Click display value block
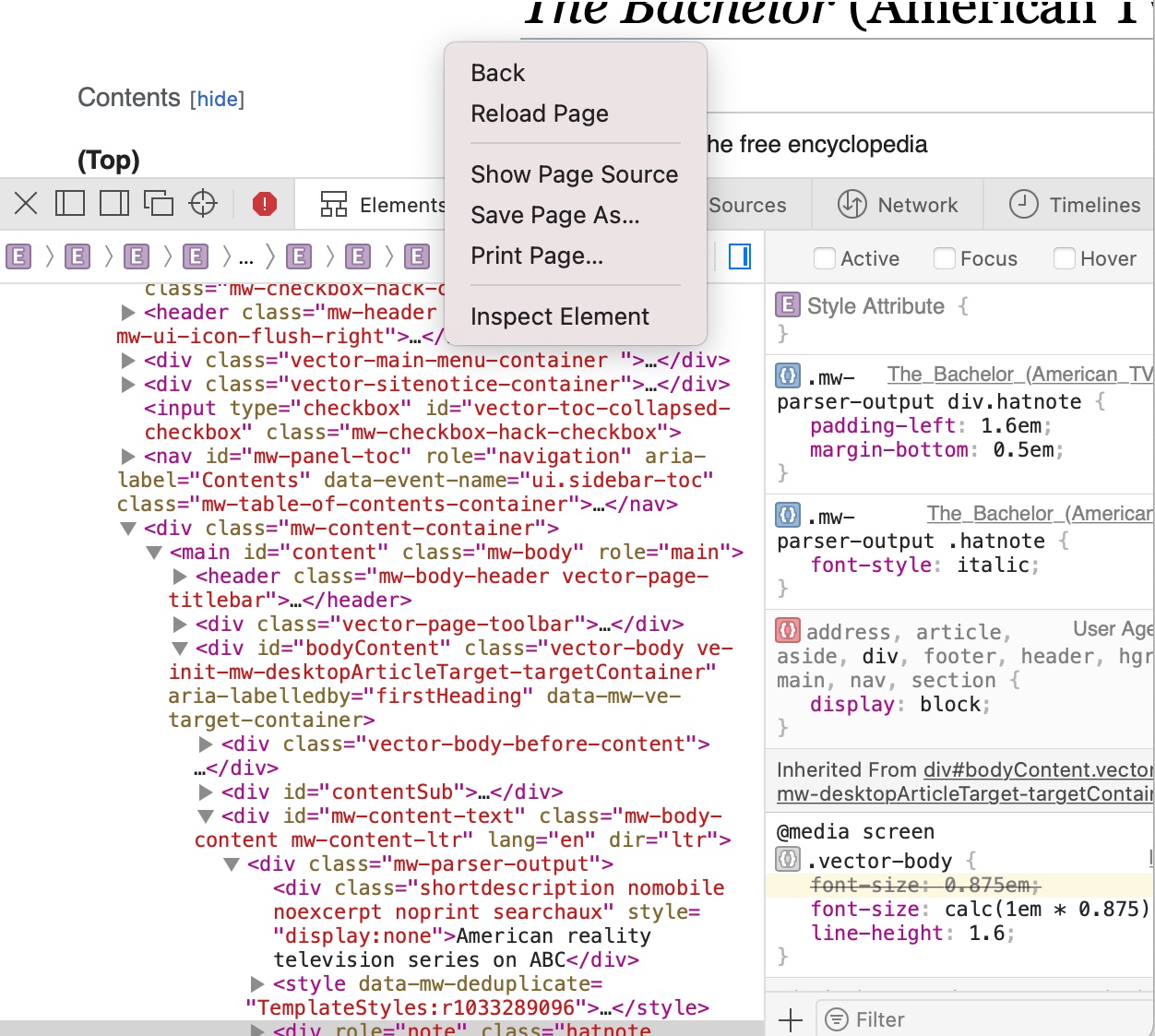 point(950,704)
